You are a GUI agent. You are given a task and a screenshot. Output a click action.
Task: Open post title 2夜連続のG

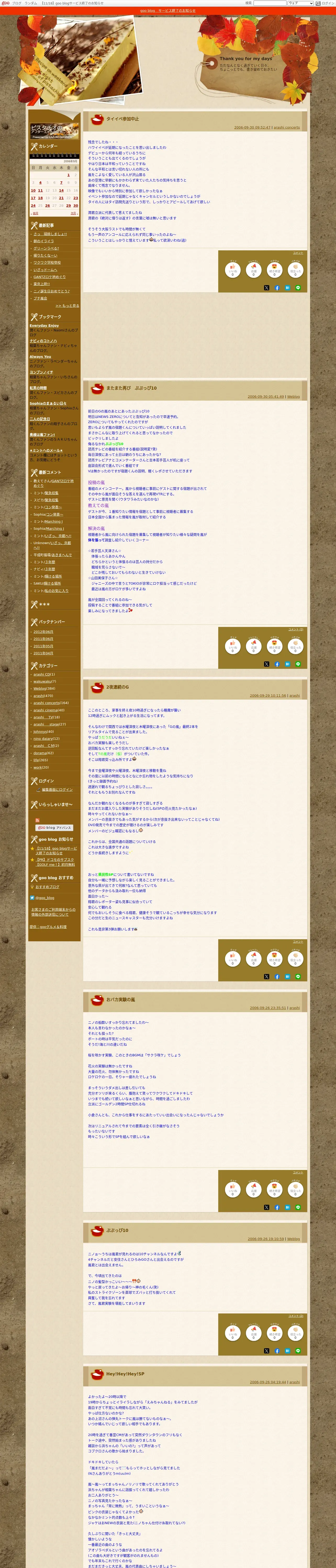pyautogui.click(x=118, y=687)
